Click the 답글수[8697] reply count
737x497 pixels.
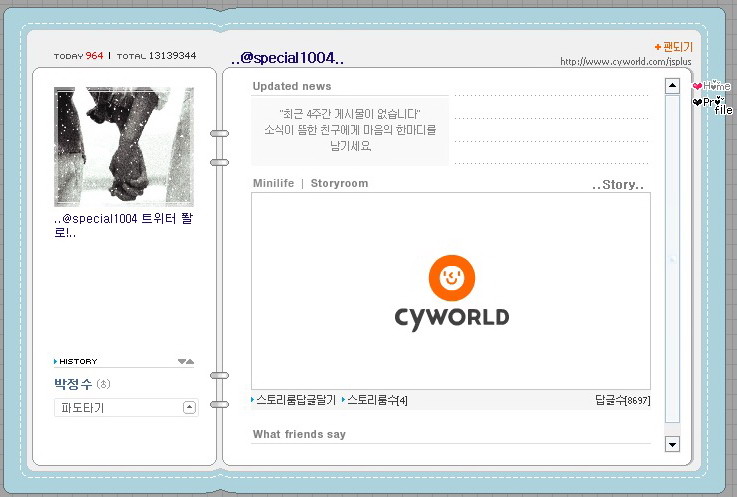pos(622,400)
